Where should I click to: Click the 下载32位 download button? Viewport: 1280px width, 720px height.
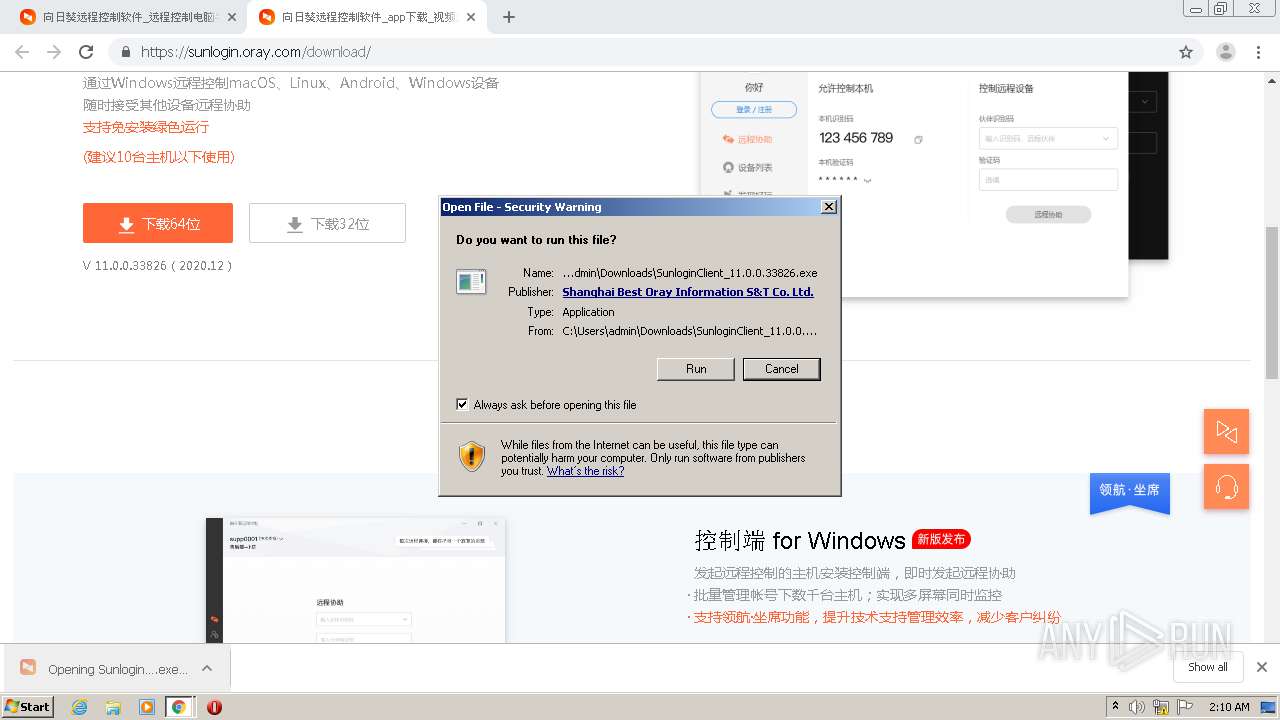click(327, 223)
